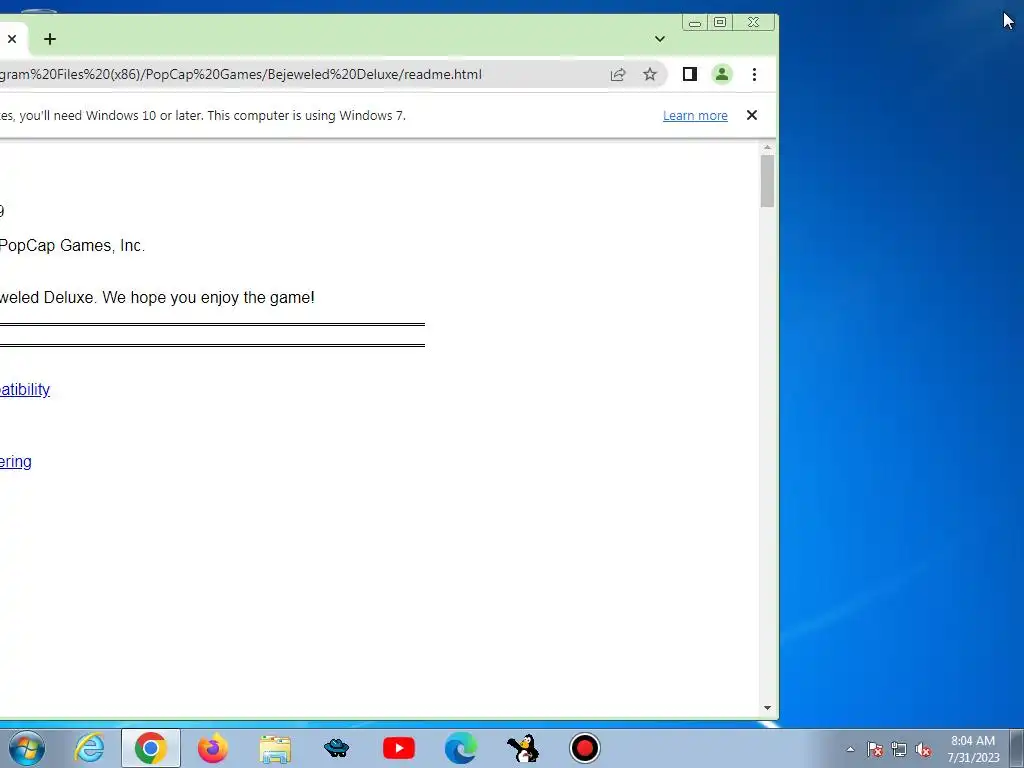Launch Microsoft Edge from the taskbar
Image resolution: width=1024 pixels, height=768 pixels.
(x=460, y=748)
